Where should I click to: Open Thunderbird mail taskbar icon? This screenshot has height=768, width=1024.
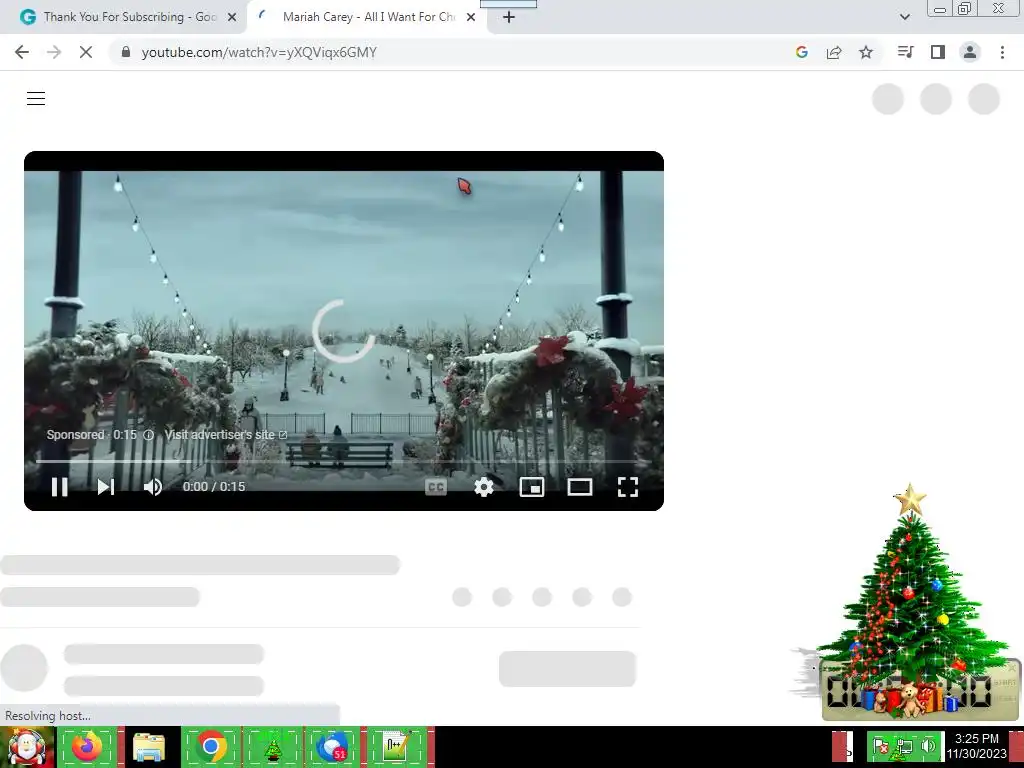click(333, 747)
